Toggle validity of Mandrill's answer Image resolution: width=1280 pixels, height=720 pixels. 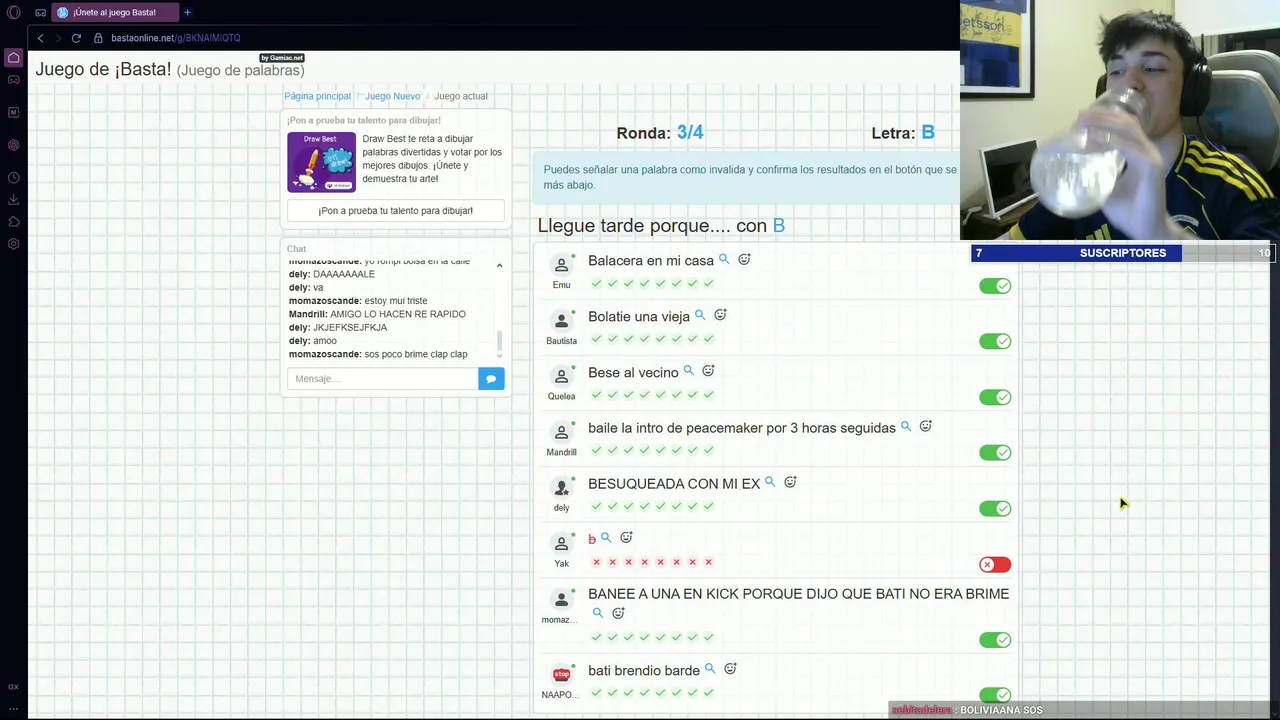pos(995,452)
